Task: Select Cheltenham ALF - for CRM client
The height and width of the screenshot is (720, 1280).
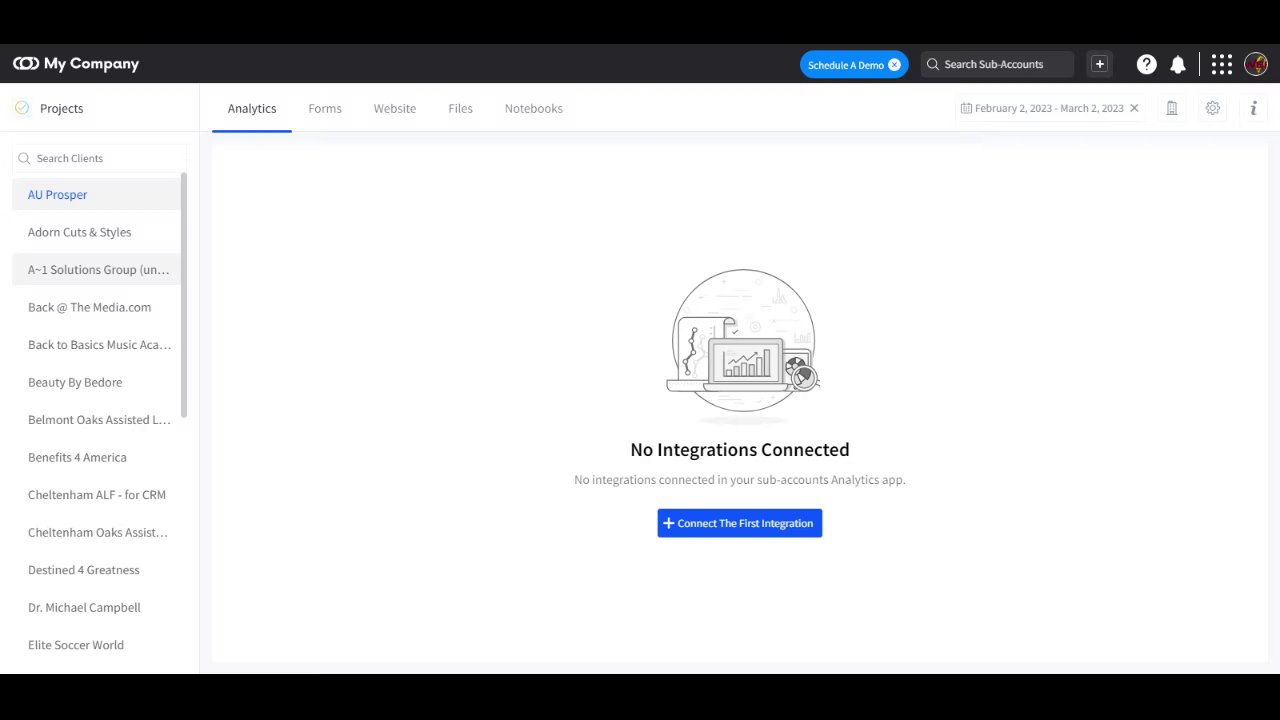Action: click(x=97, y=495)
